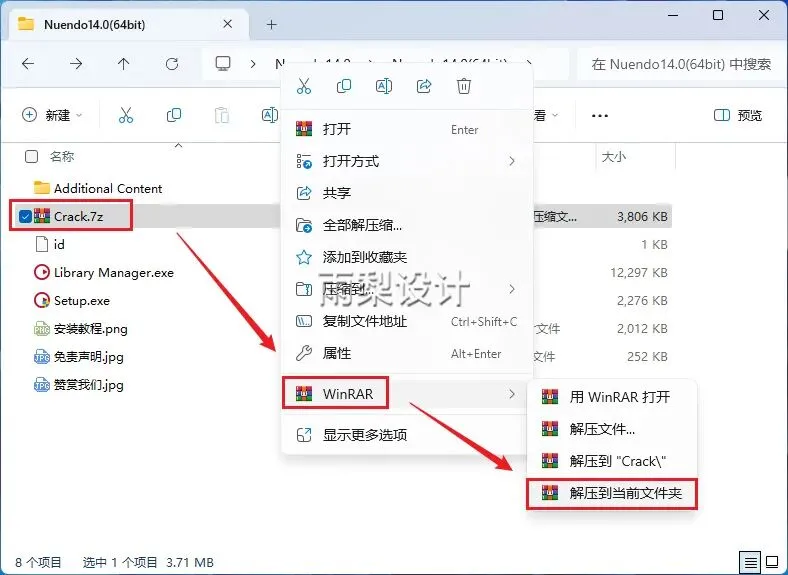Image resolution: width=788 pixels, height=575 pixels.
Task: Select 复制文件地址 menu entry
Action: [406, 322]
